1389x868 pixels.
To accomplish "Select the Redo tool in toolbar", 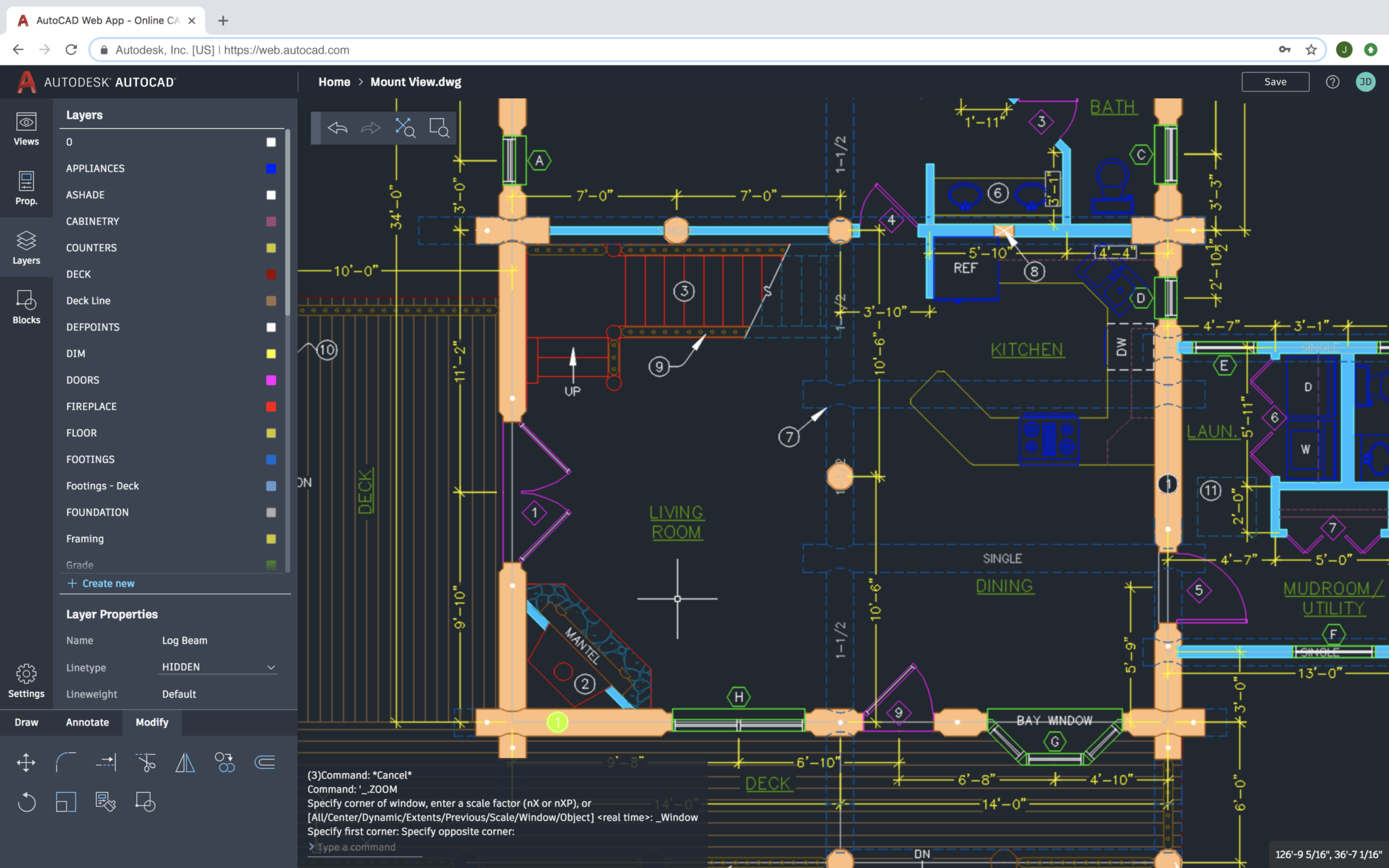I will pyautogui.click(x=370, y=127).
